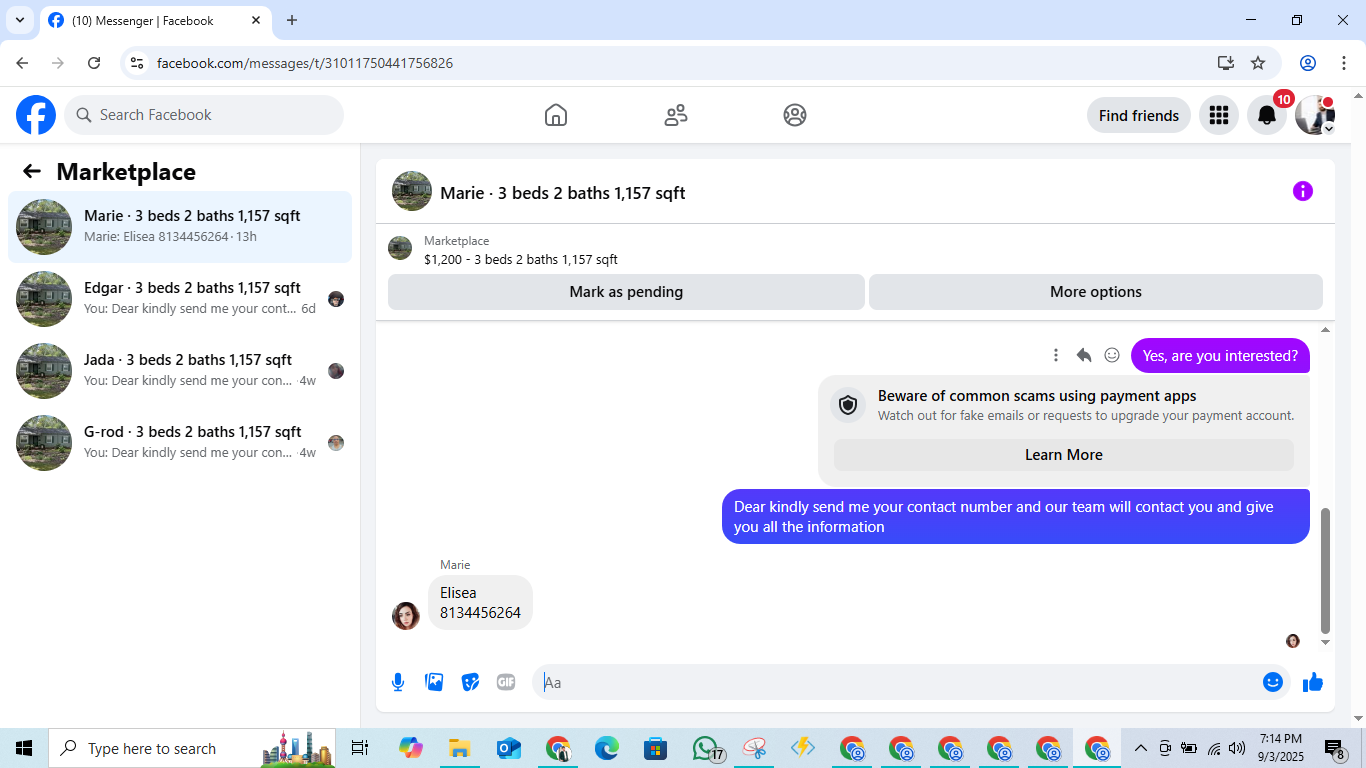Open the Groups icon in top navigation
This screenshot has height=768, width=1366.
click(795, 115)
